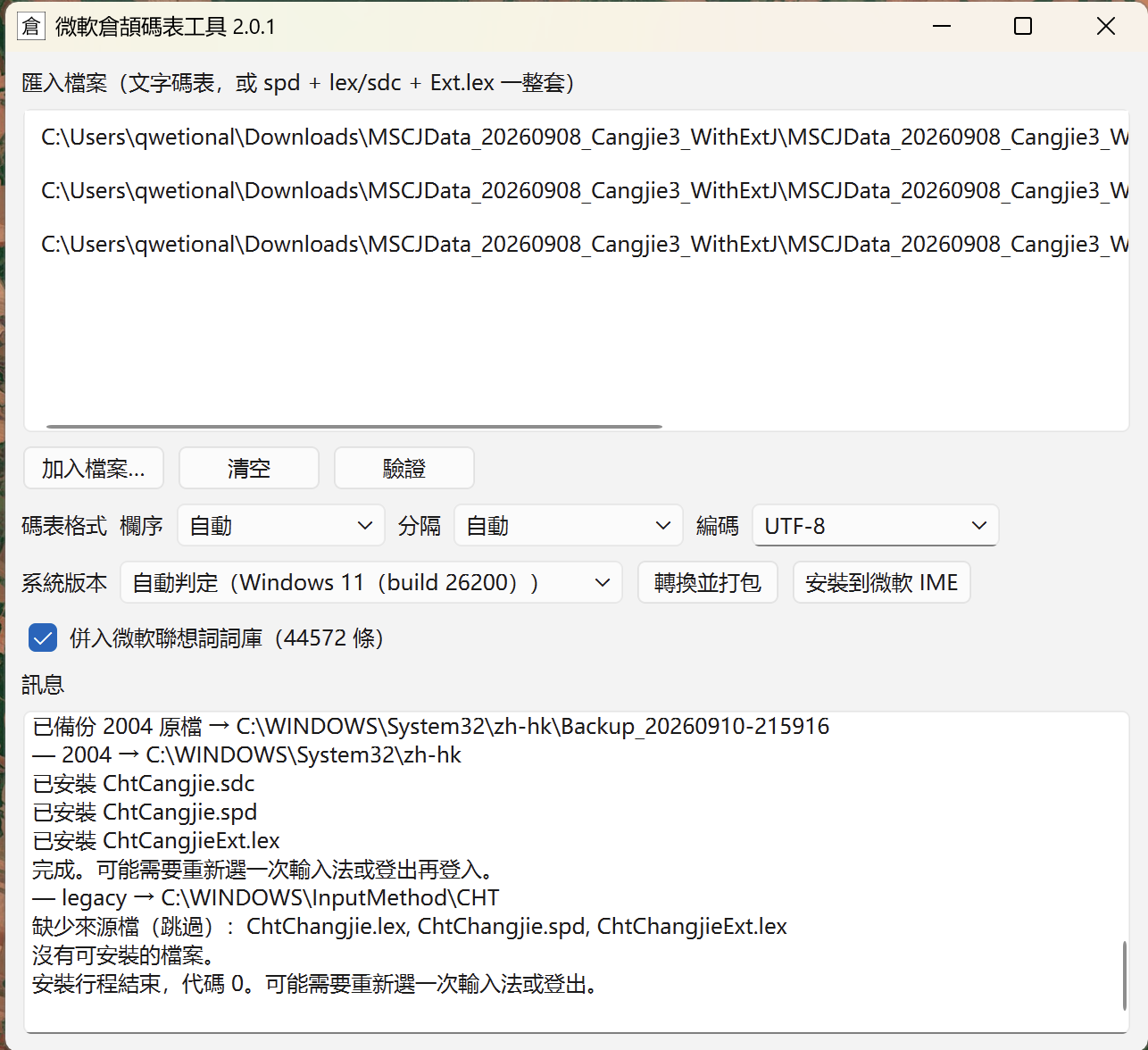1148x1050 pixels.
Task: Click the 已安裝 ChtCangjie.sdc log line
Action: 144,783
